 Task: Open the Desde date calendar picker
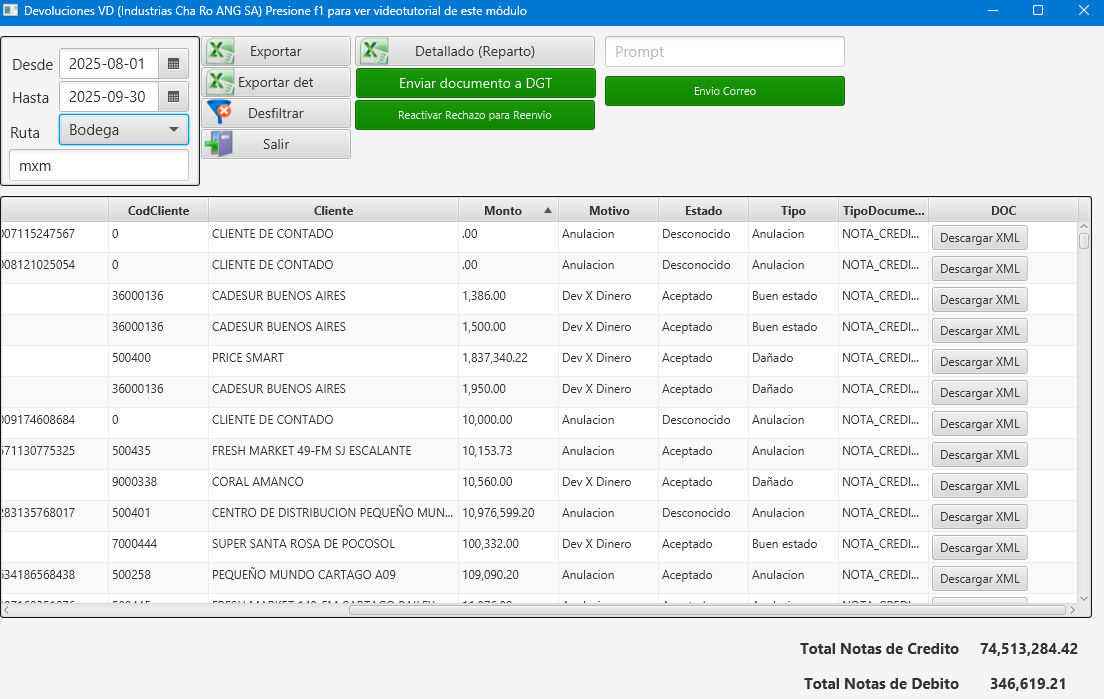point(174,64)
